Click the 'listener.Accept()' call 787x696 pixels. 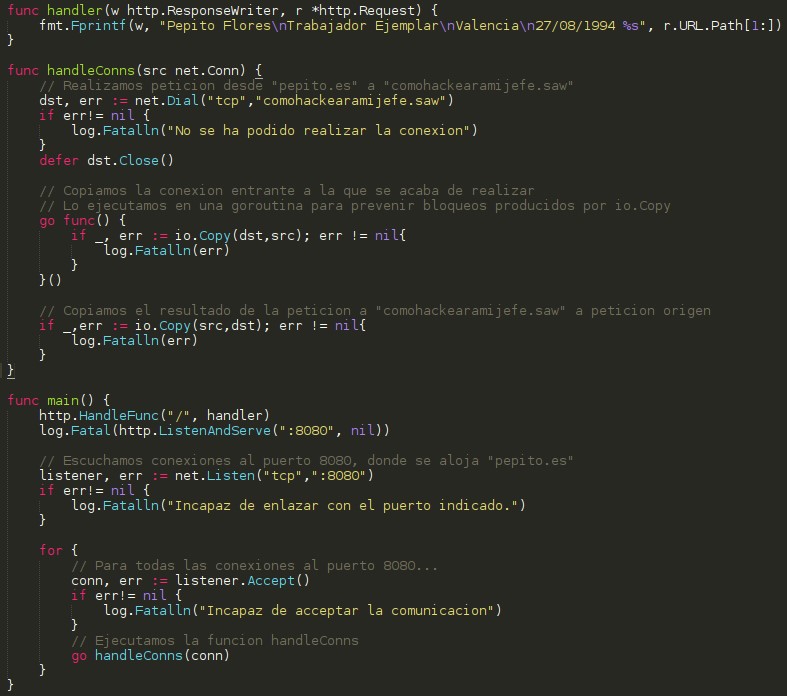point(242,581)
